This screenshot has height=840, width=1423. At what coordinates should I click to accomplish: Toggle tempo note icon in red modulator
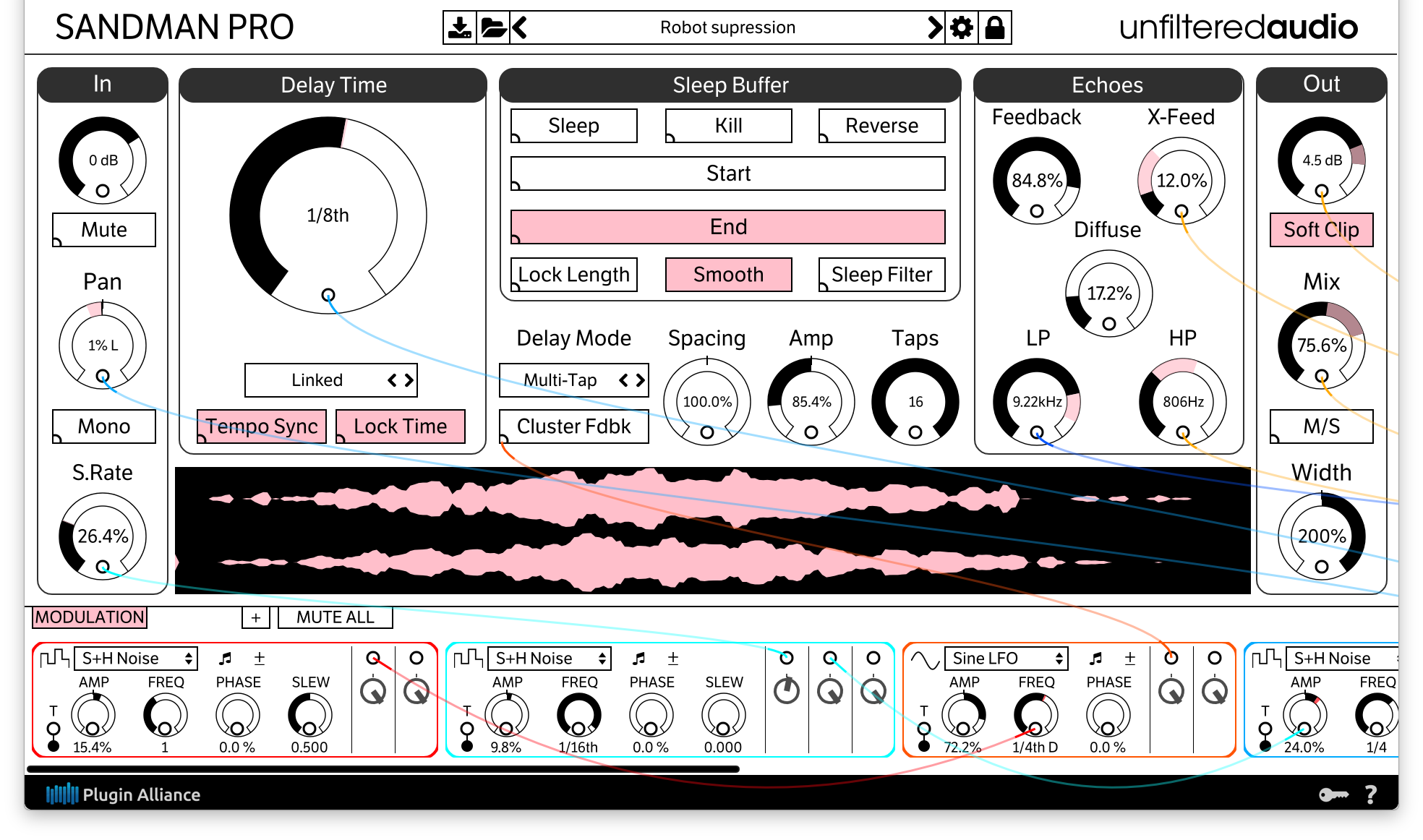pos(226,658)
